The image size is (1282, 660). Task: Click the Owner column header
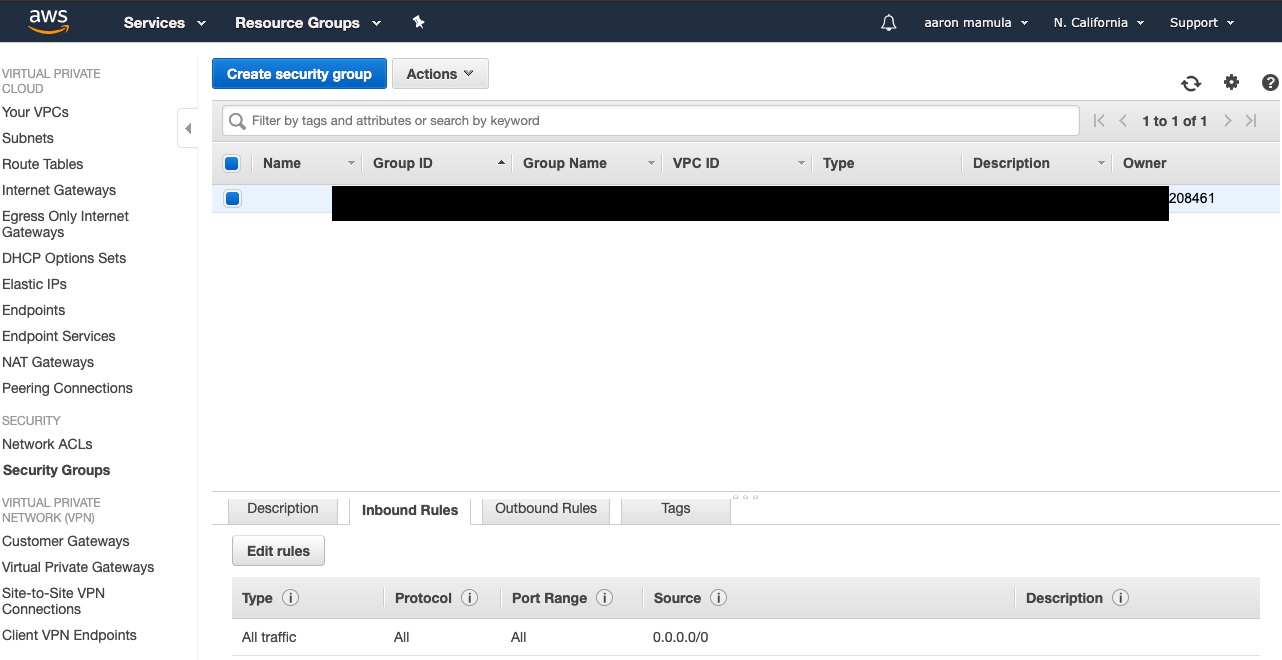(x=1144, y=163)
